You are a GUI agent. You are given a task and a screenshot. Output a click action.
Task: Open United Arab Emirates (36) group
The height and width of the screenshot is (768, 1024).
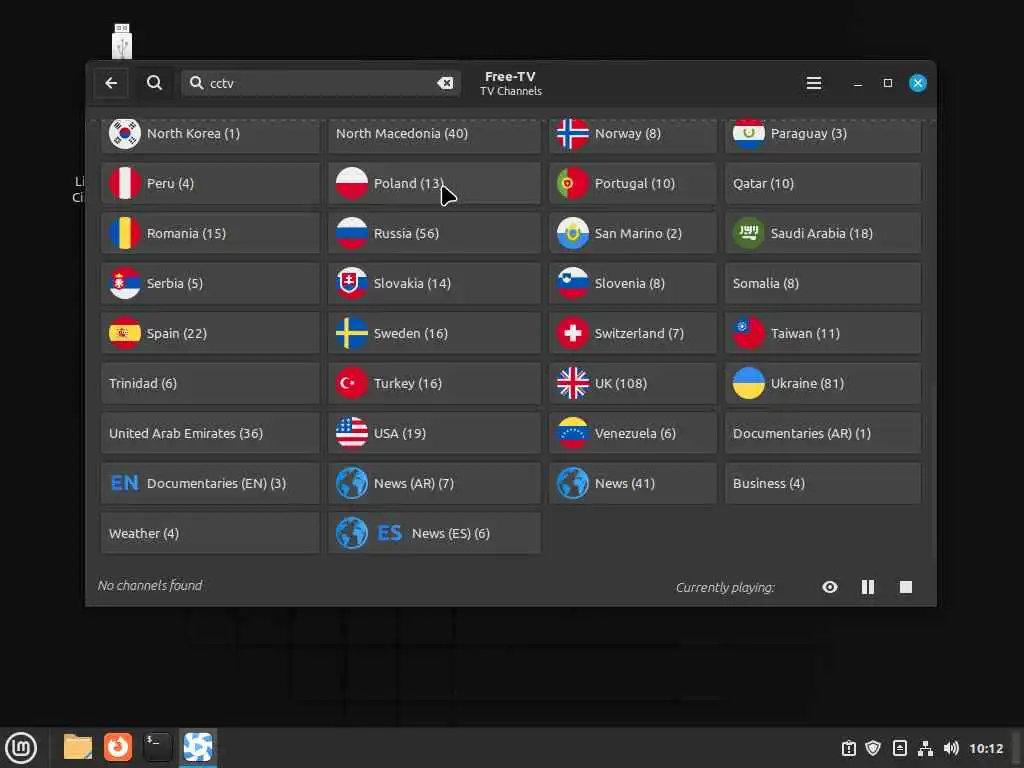210,433
